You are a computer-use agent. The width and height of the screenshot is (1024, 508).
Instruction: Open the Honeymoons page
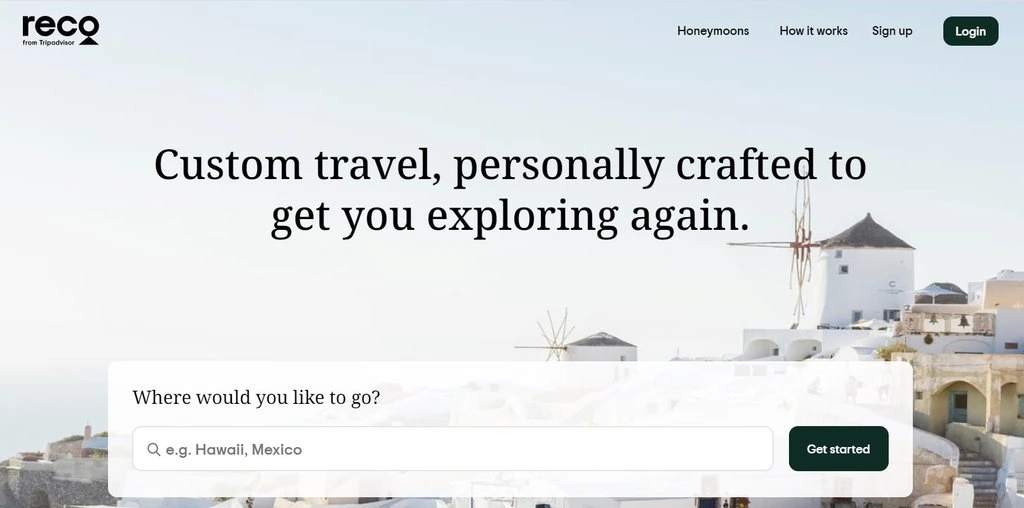tap(712, 31)
